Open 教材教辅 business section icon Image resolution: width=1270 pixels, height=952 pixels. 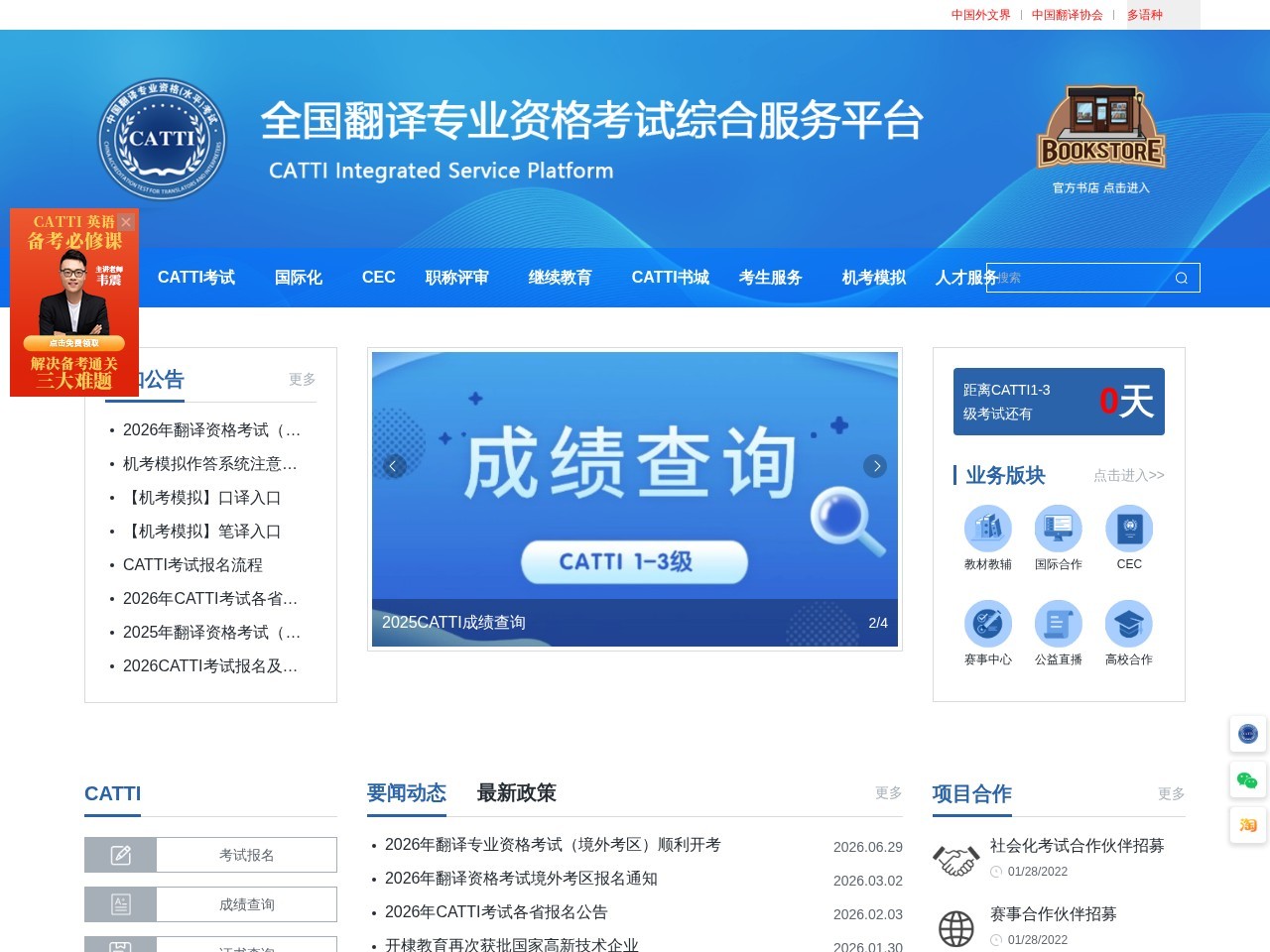tap(988, 529)
